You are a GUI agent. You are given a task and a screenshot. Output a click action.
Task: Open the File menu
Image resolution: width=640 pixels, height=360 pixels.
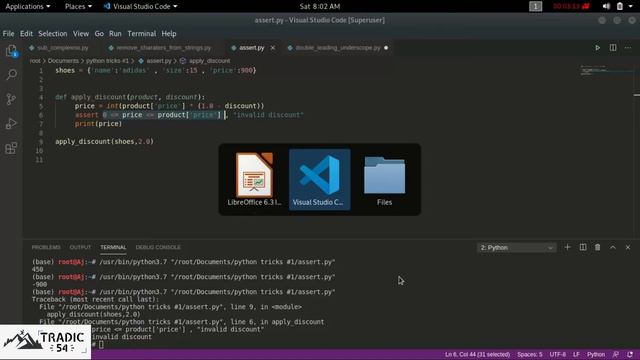click(8, 33)
